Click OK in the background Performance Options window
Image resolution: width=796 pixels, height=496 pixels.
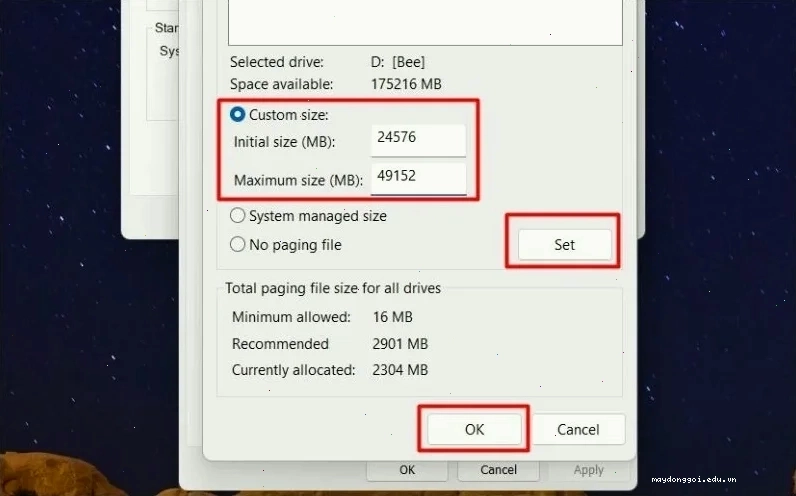tap(407, 470)
